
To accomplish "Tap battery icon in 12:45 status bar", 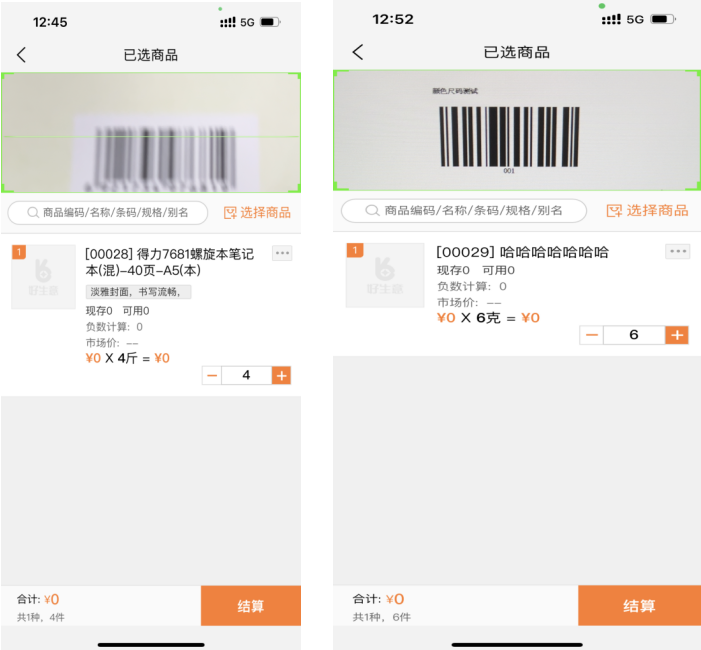I will 270,22.
